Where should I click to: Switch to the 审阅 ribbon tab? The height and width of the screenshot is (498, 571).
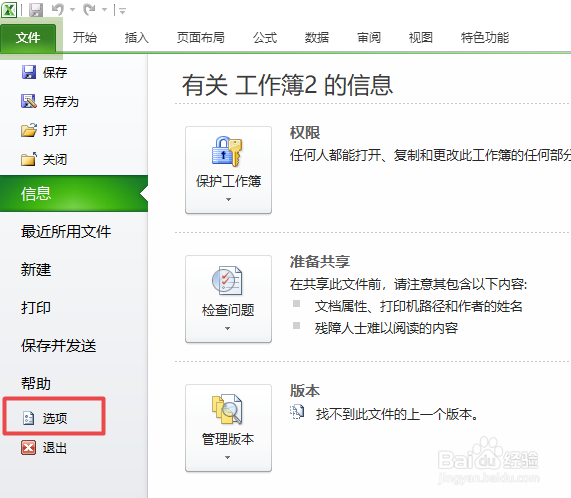click(369, 37)
